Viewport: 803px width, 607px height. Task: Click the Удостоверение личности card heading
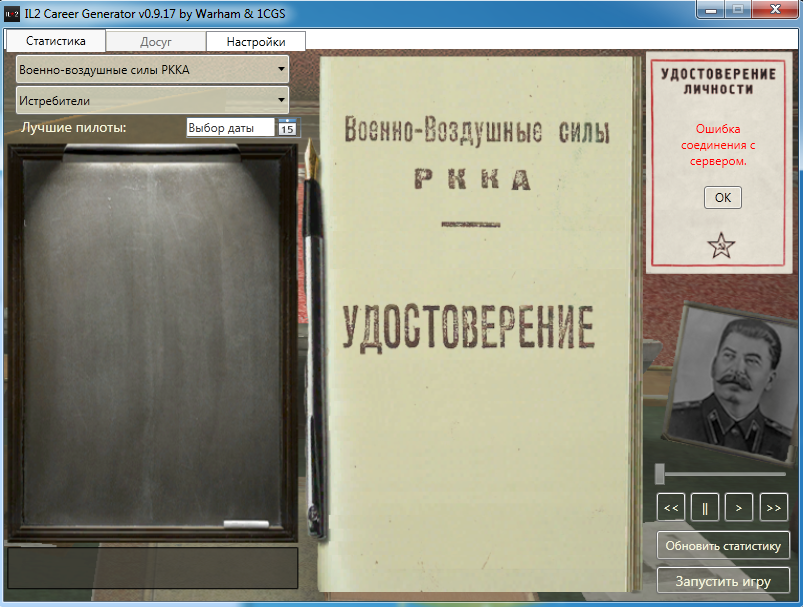[x=718, y=81]
